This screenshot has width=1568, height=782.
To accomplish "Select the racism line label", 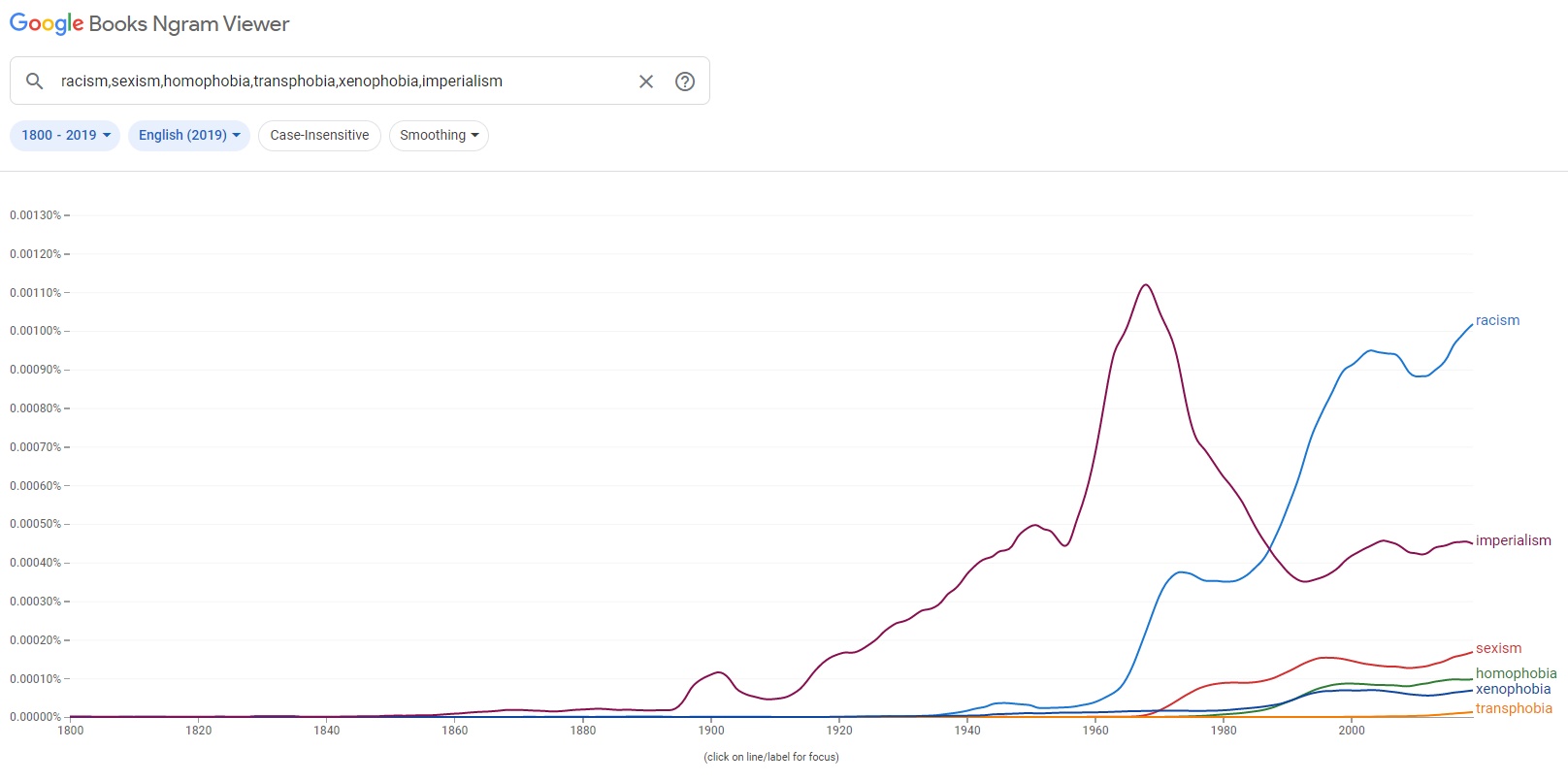I will coord(1497,320).
